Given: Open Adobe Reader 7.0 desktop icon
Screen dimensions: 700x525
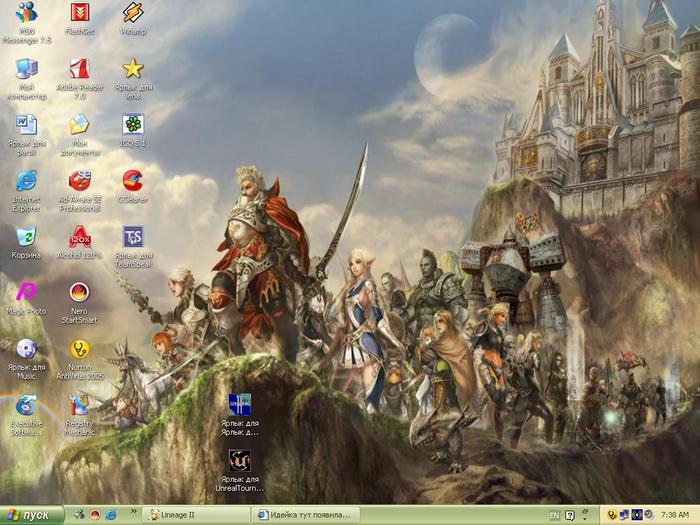Looking at the screenshot, I should tap(79, 69).
